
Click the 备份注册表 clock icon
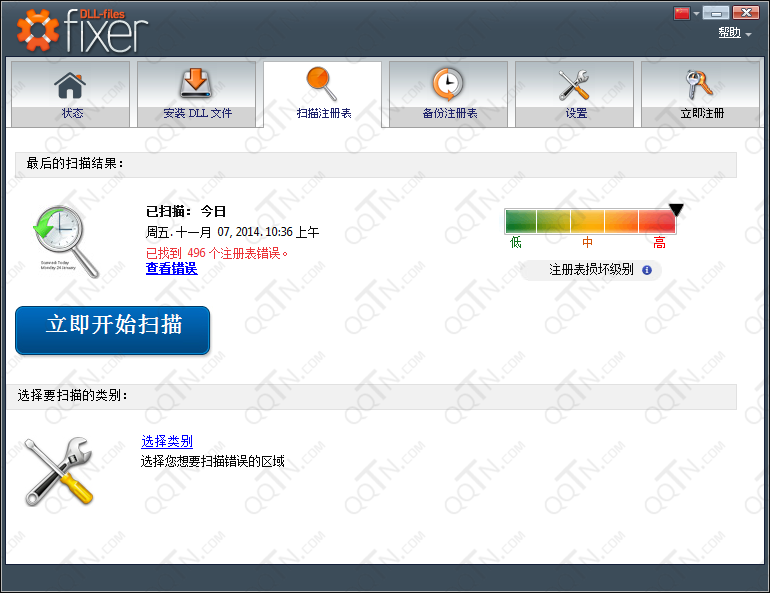pos(449,84)
